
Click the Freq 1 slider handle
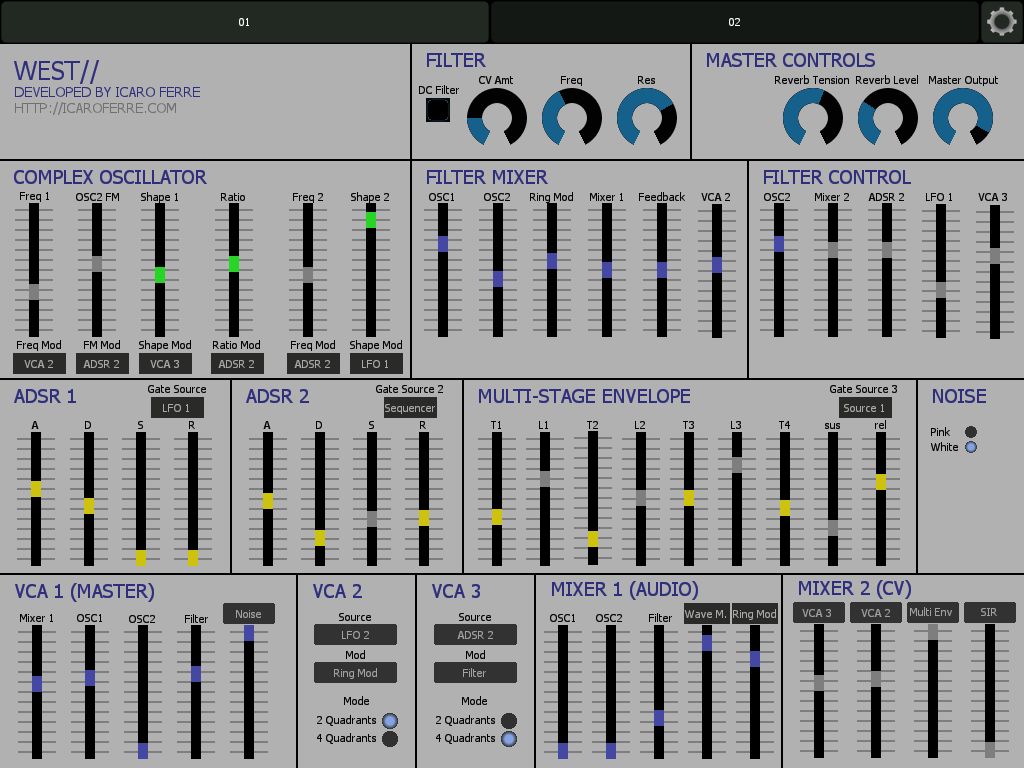(x=33, y=292)
